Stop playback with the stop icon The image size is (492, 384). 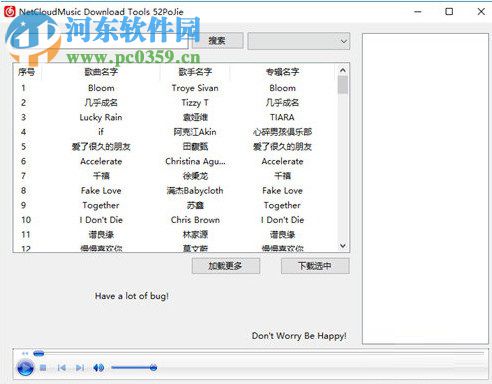click(43, 368)
